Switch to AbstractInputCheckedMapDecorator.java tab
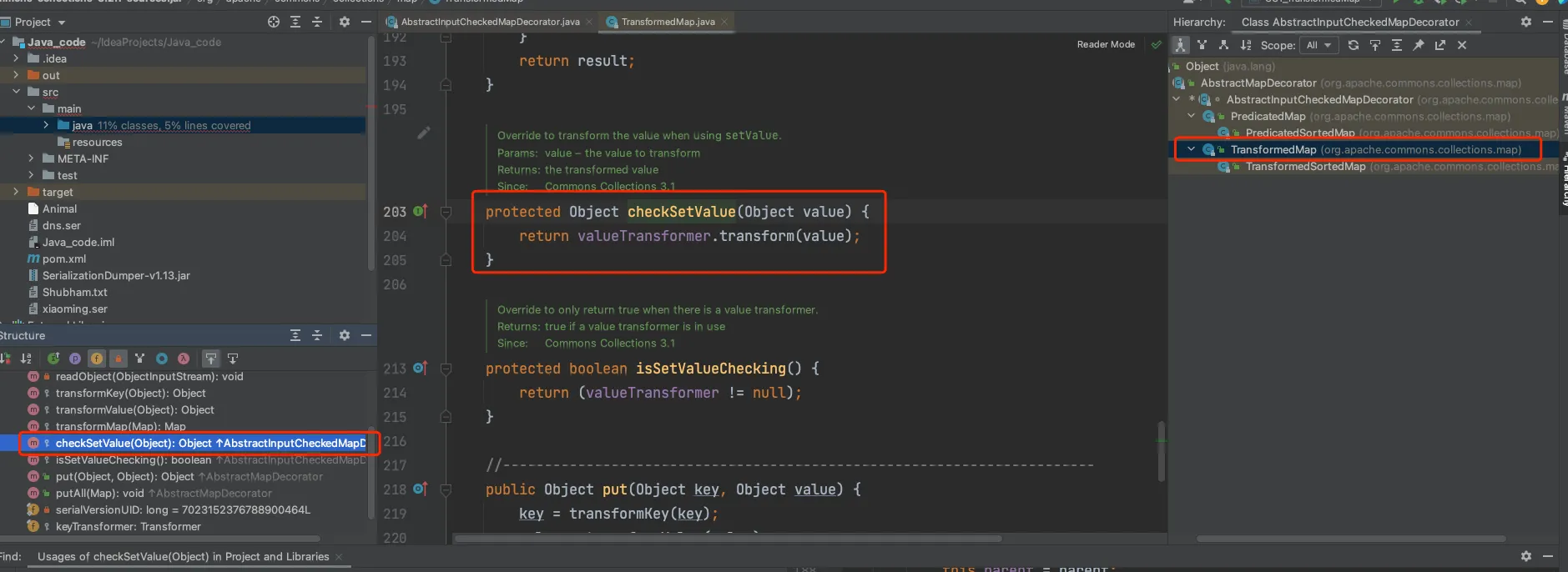The width and height of the screenshot is (1568, 572). pos(489,22)
